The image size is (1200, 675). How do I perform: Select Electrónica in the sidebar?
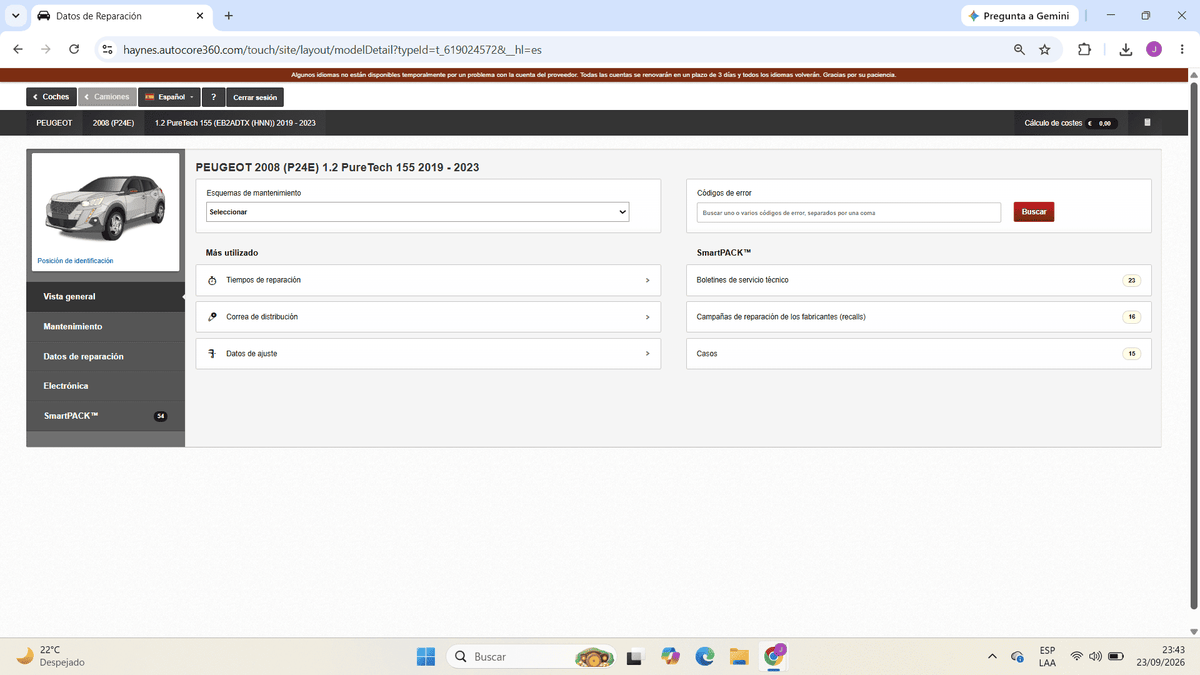click(x=105, y=386)
